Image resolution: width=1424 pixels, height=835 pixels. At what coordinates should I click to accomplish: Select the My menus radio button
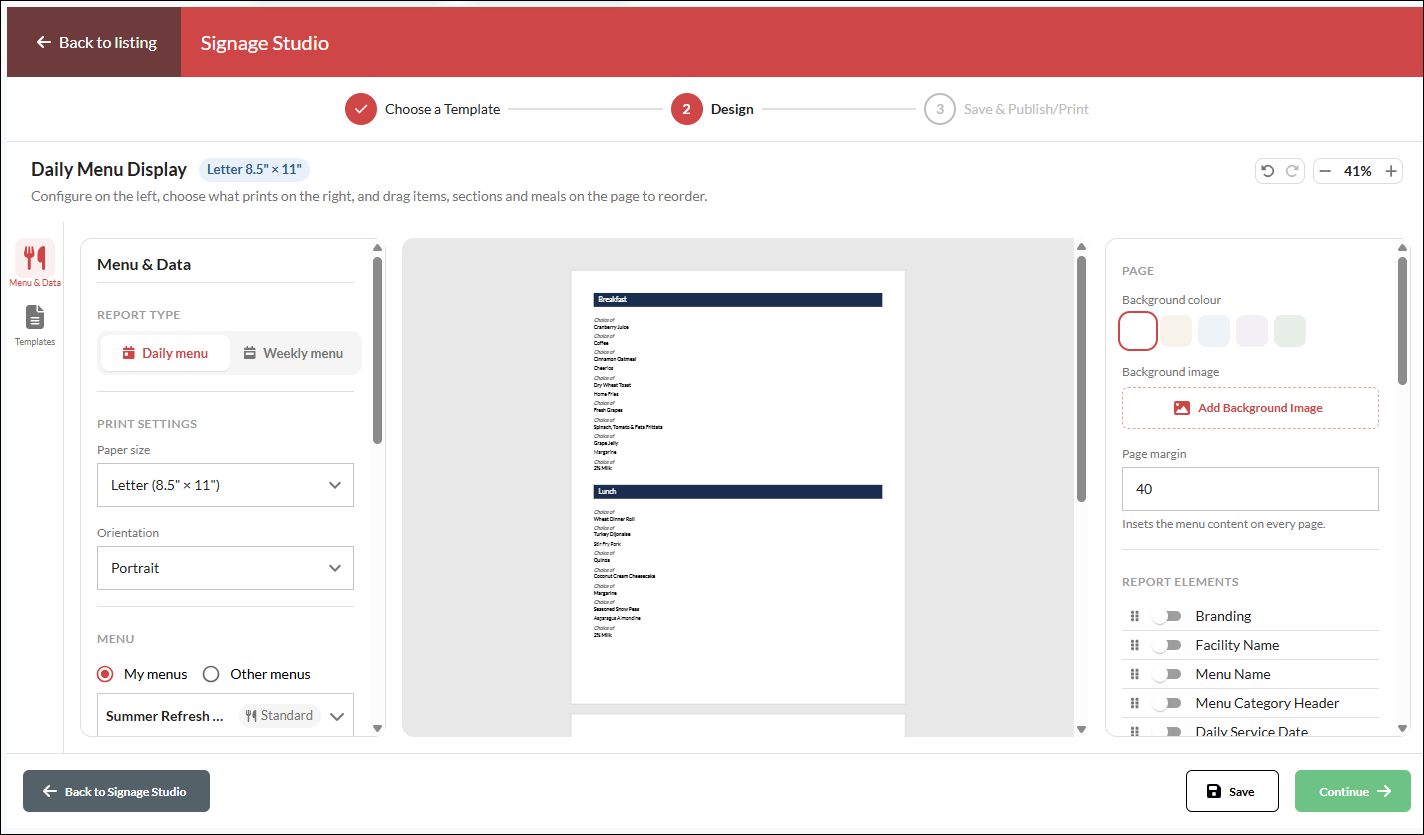point(105,674)
